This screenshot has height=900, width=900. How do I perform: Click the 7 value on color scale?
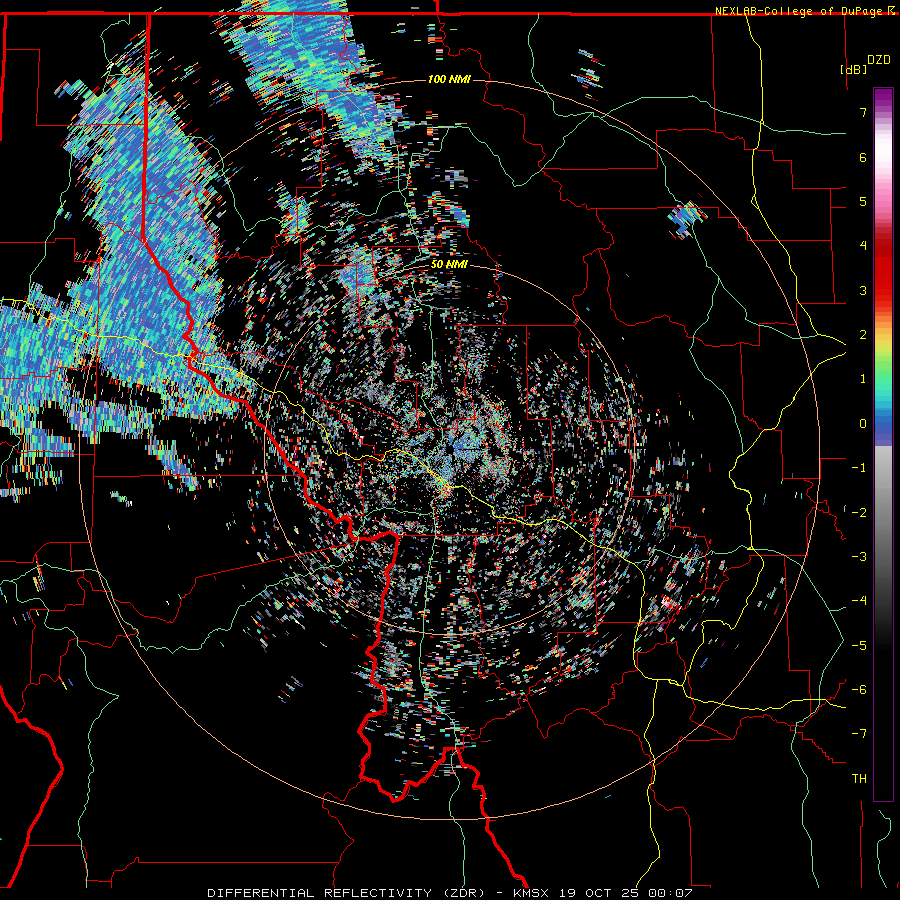(863, 112)
